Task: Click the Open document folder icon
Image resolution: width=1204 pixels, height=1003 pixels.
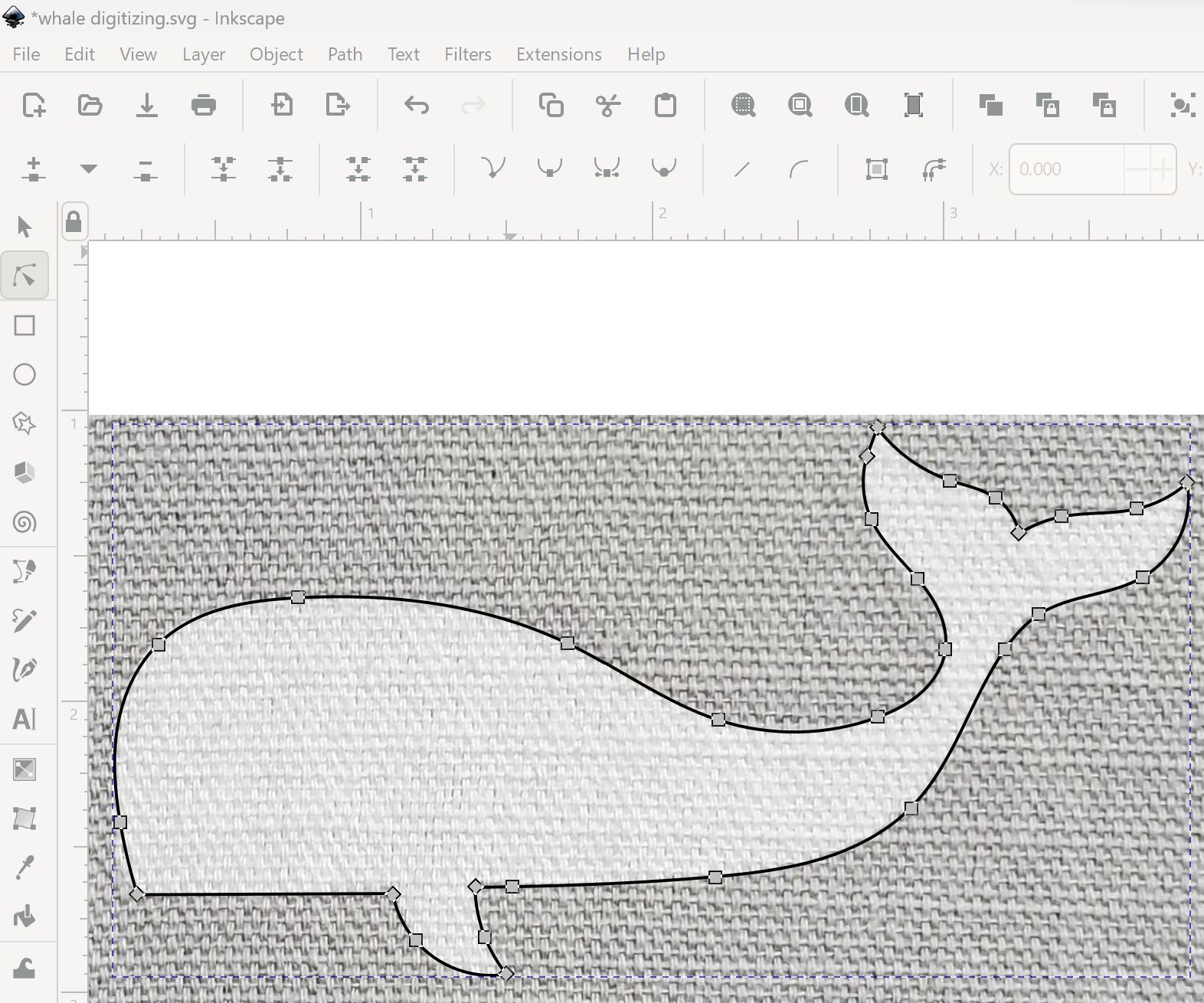Action: pyautogui.click(x=90, y=104)
